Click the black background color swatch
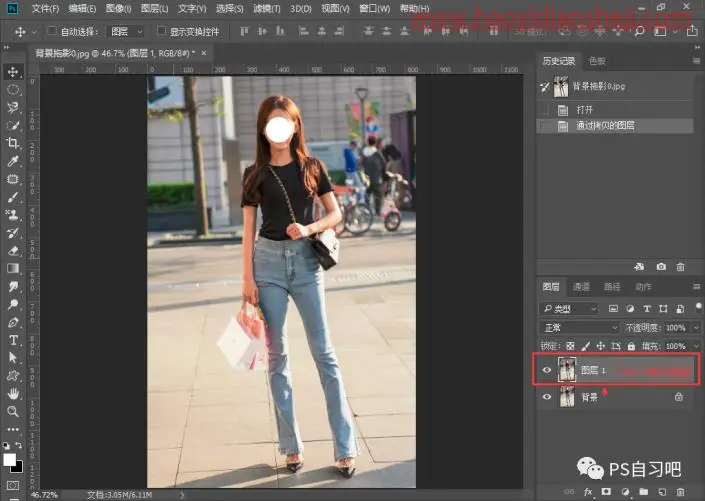This screenshot has width=705, height=501. point(18,469)
